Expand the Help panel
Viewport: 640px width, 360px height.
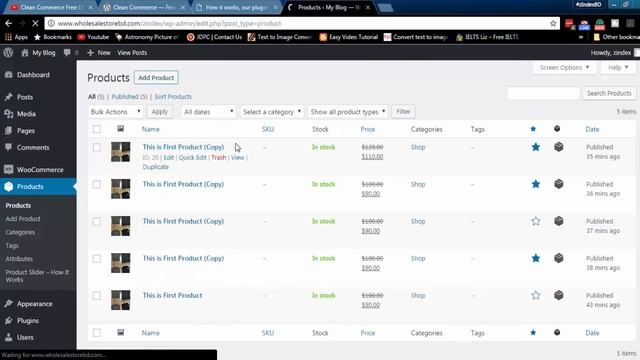coord(618,67)
